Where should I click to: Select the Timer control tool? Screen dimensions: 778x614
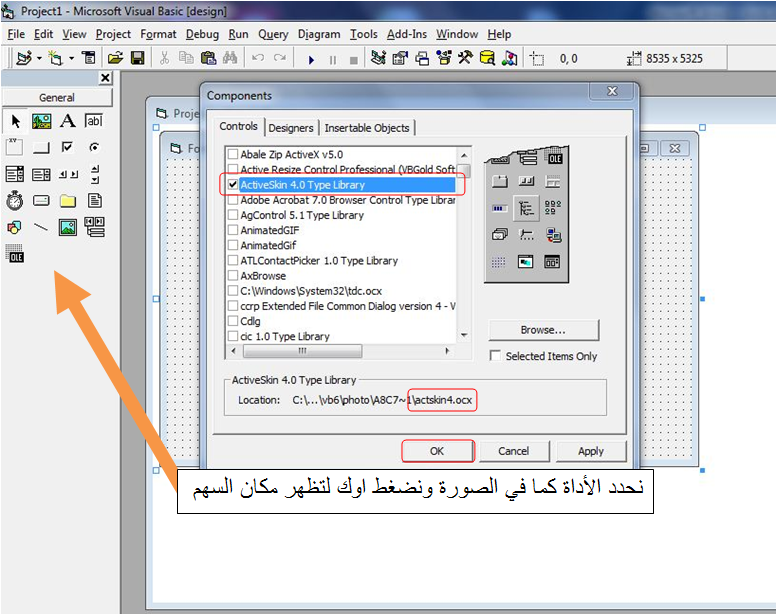pyautogui.click(x=14, y=201)
